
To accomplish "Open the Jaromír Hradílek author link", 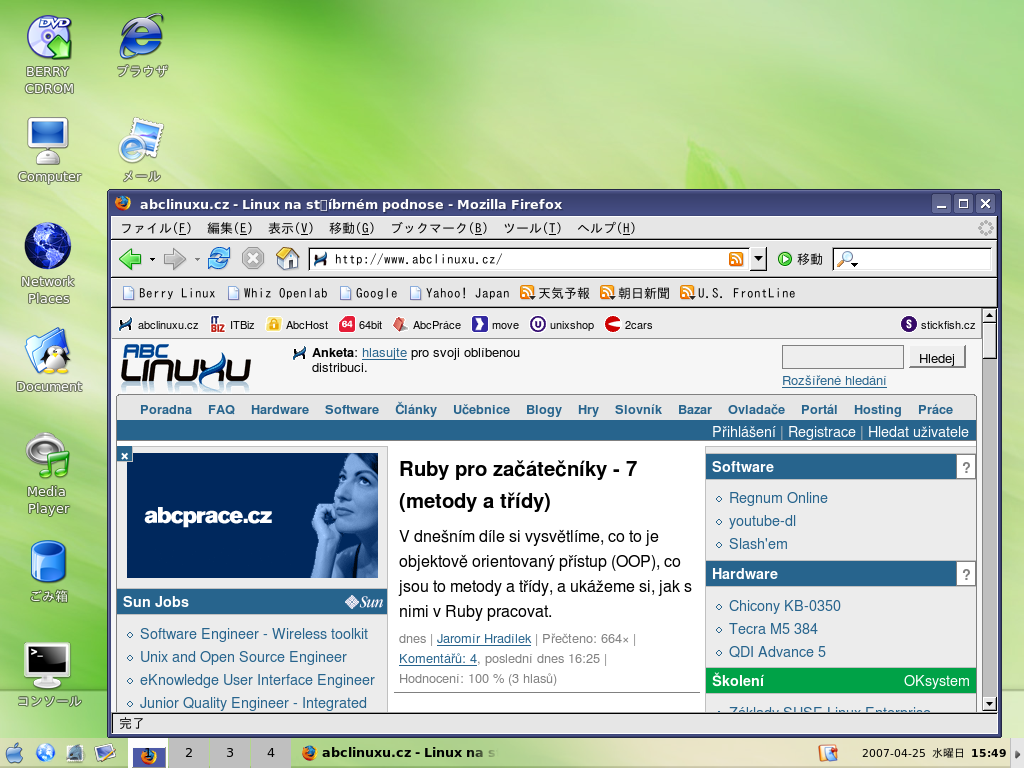I will click(484, 639).
